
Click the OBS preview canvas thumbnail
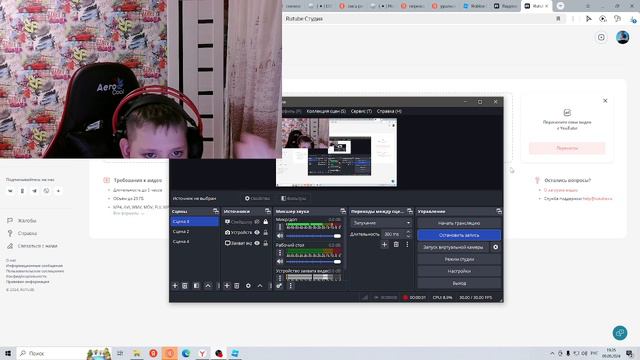(x=336, y=152)
